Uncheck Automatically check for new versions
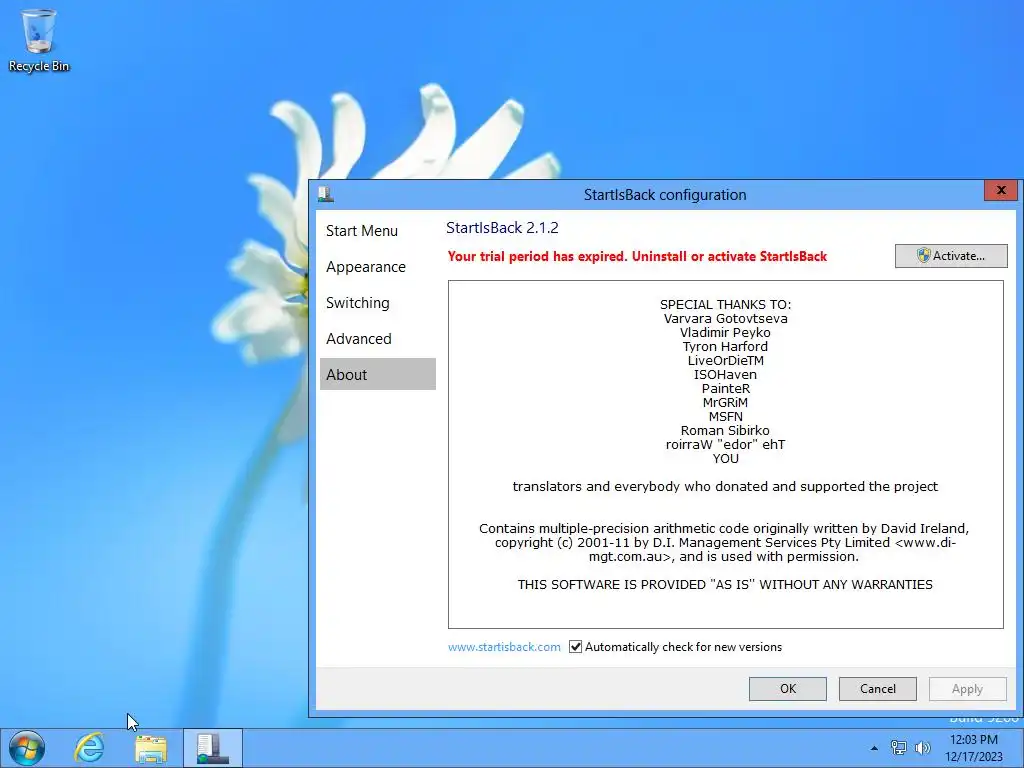Viewport: 1024px width, 768px height. [x=575, y=647]
